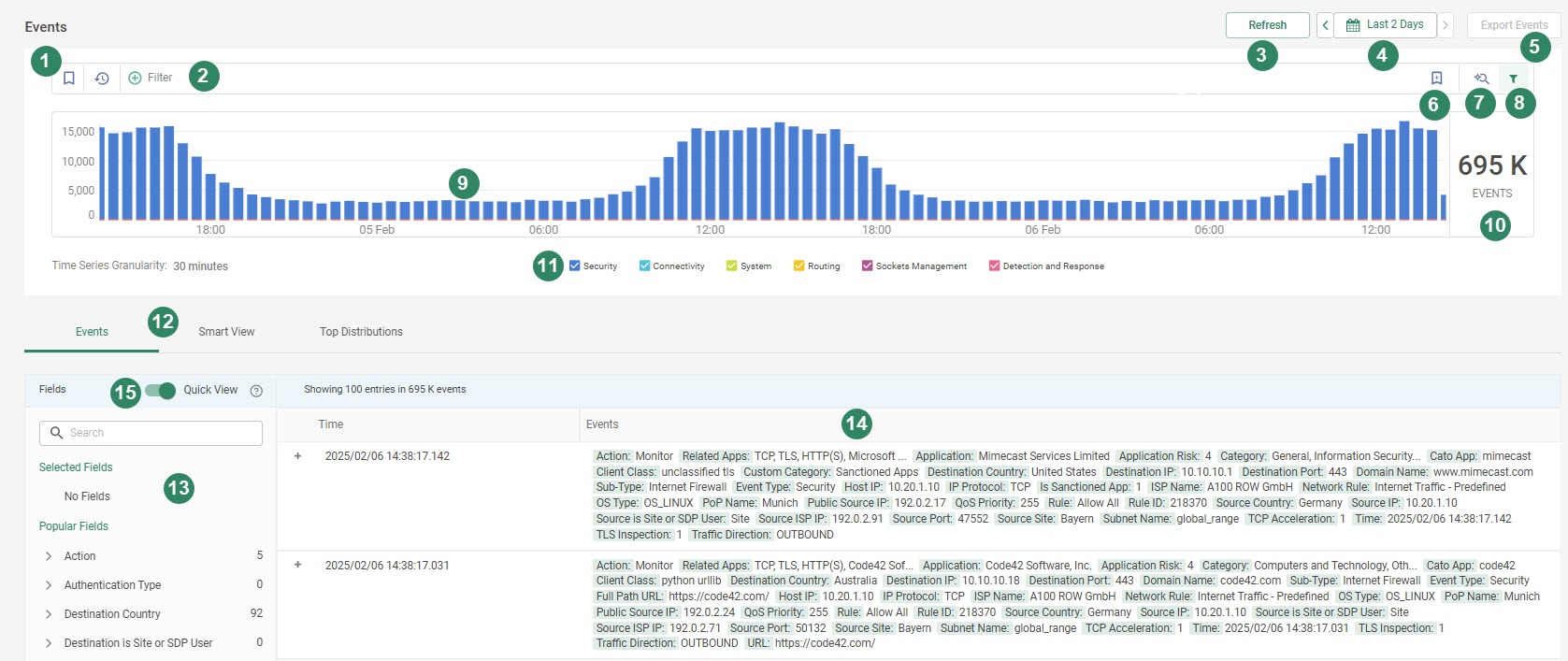This screenshot has width=1568, height=661.
Task: Open the Last 2 Days time range picker
Action: (x=1385, y=25)
